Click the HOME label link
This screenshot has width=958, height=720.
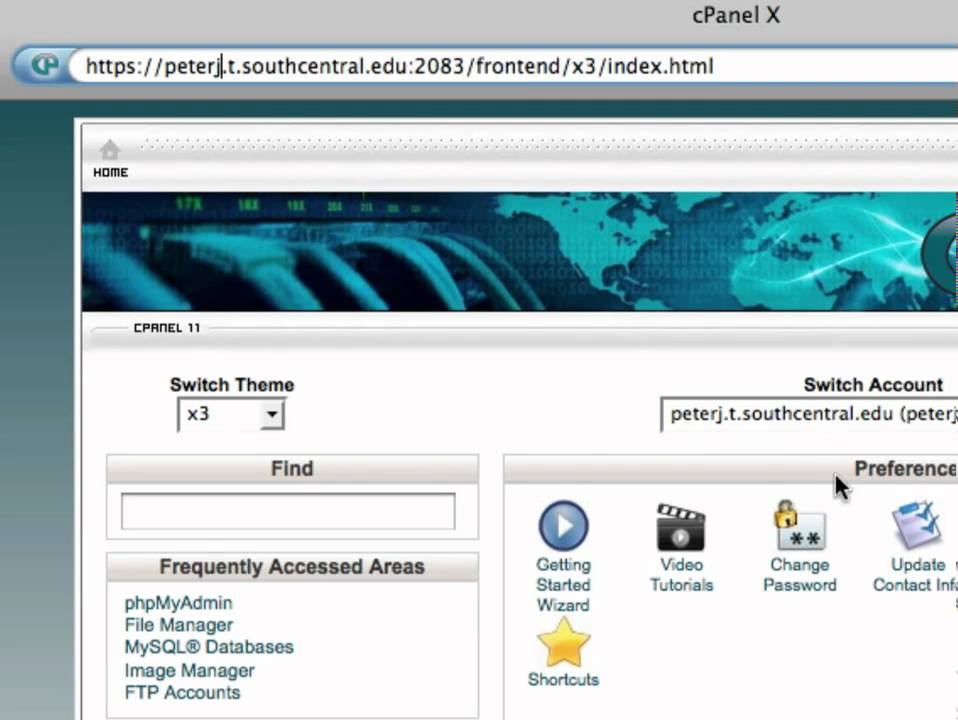click(x=111, y=172)
